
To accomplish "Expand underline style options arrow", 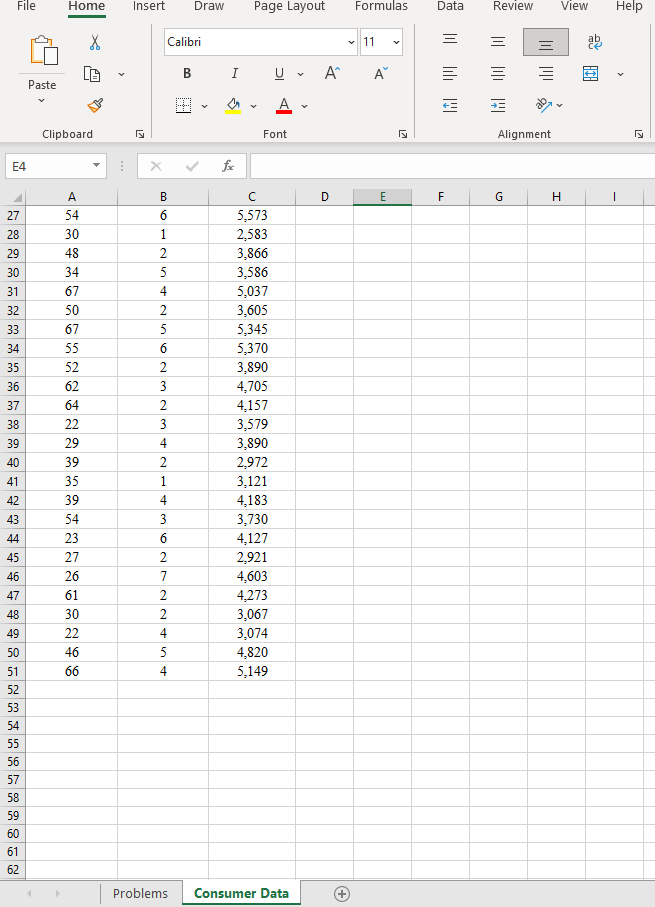I will click(x=300, y=74).
